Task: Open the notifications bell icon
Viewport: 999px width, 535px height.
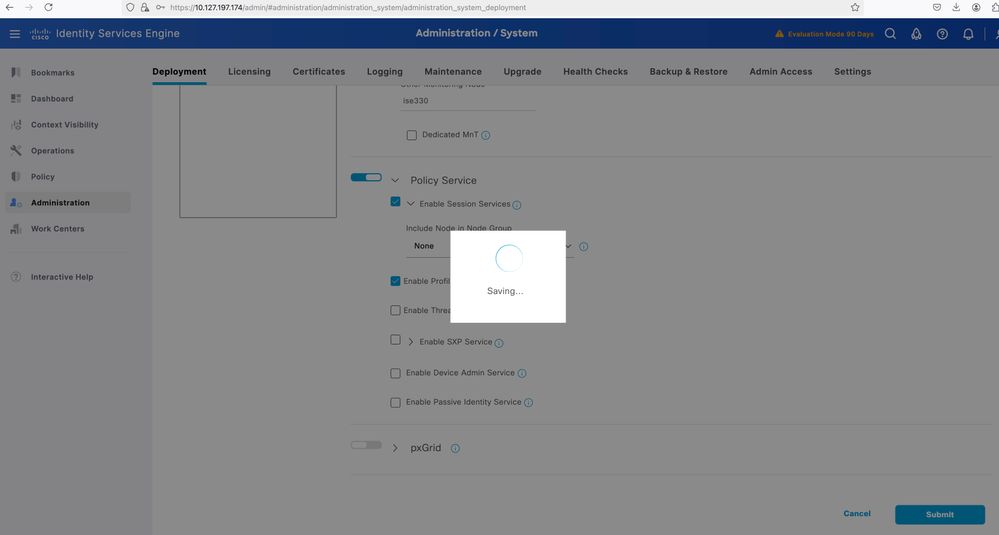Action: point(968,34)
